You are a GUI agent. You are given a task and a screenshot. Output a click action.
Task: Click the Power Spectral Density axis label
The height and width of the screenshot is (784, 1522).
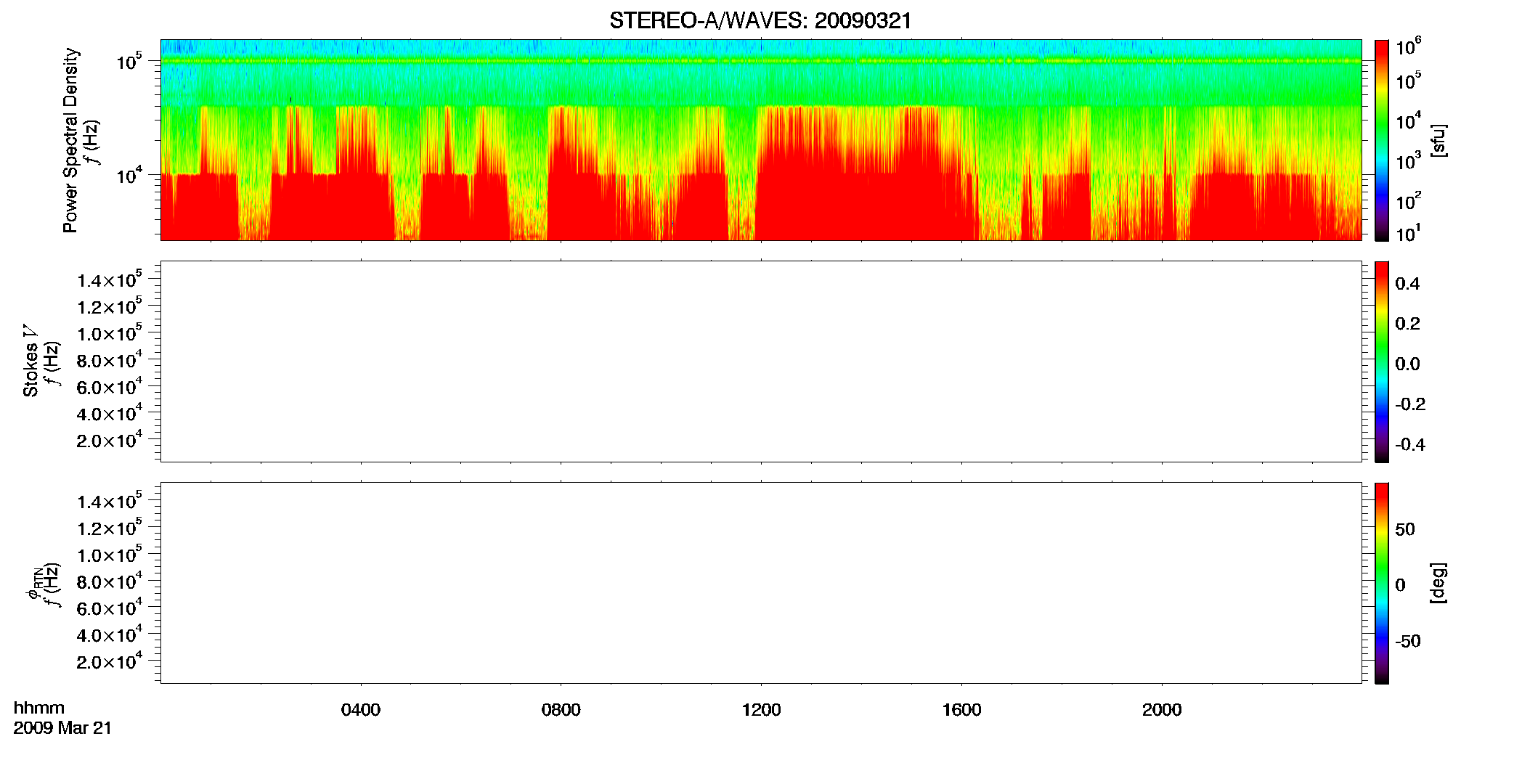tap(70, 140)
